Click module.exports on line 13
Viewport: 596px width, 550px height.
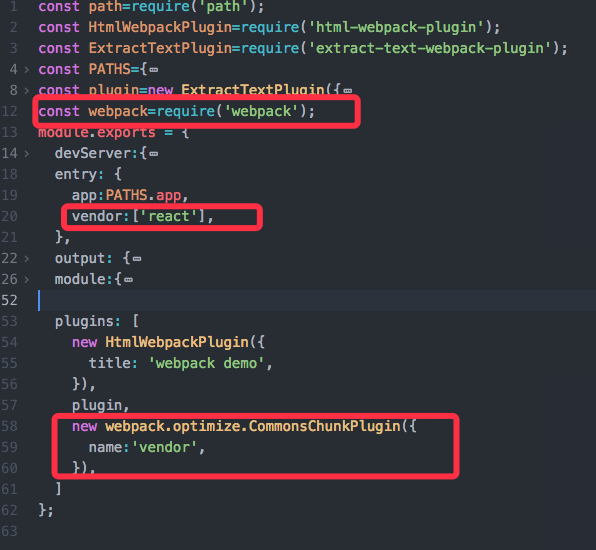(97, 133)
